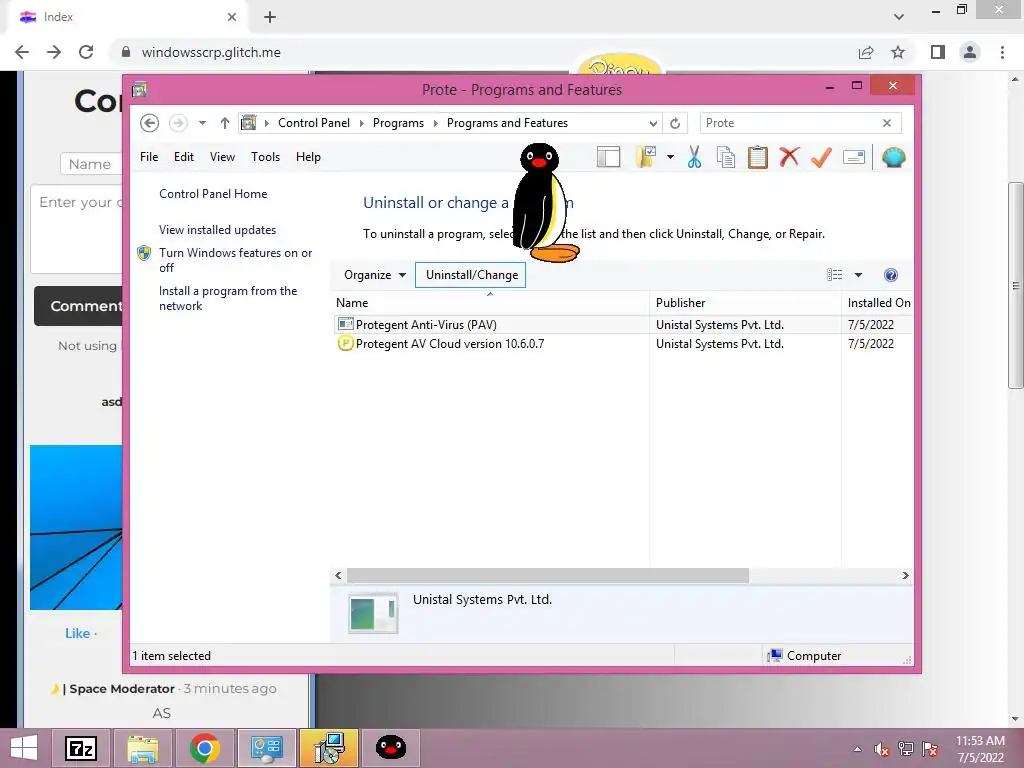The image size is (1024, 768).
Task: Toggle the preview pane layout icon
Action: (x=608, y=157)
